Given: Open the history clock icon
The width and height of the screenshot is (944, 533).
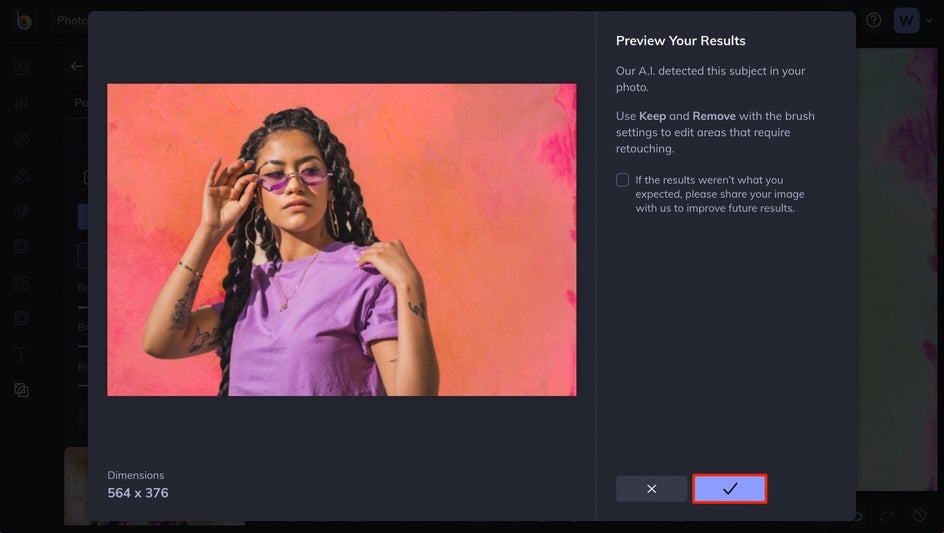Looking at the screenshot, I should tap(919, 515).
